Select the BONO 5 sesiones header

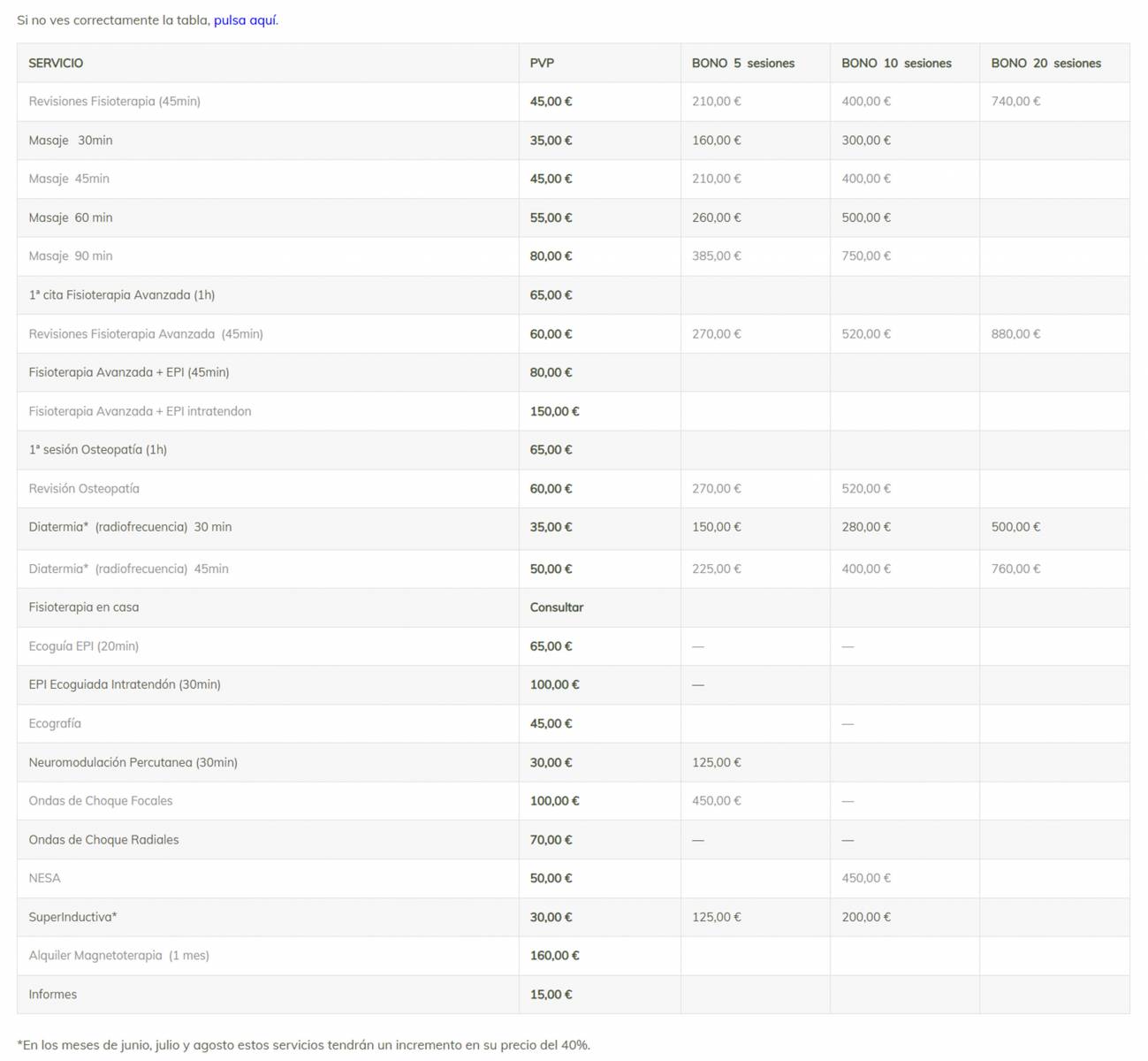tap(742, 64)
